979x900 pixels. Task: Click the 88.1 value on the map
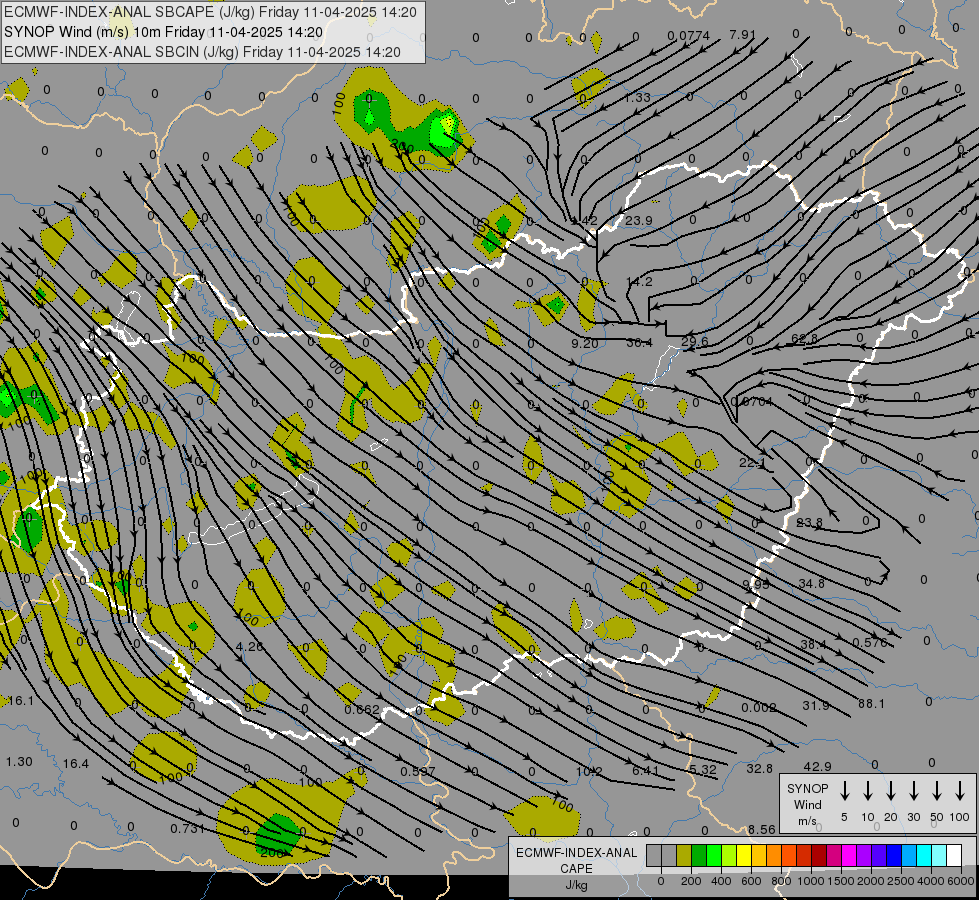(x=871, y=704)
